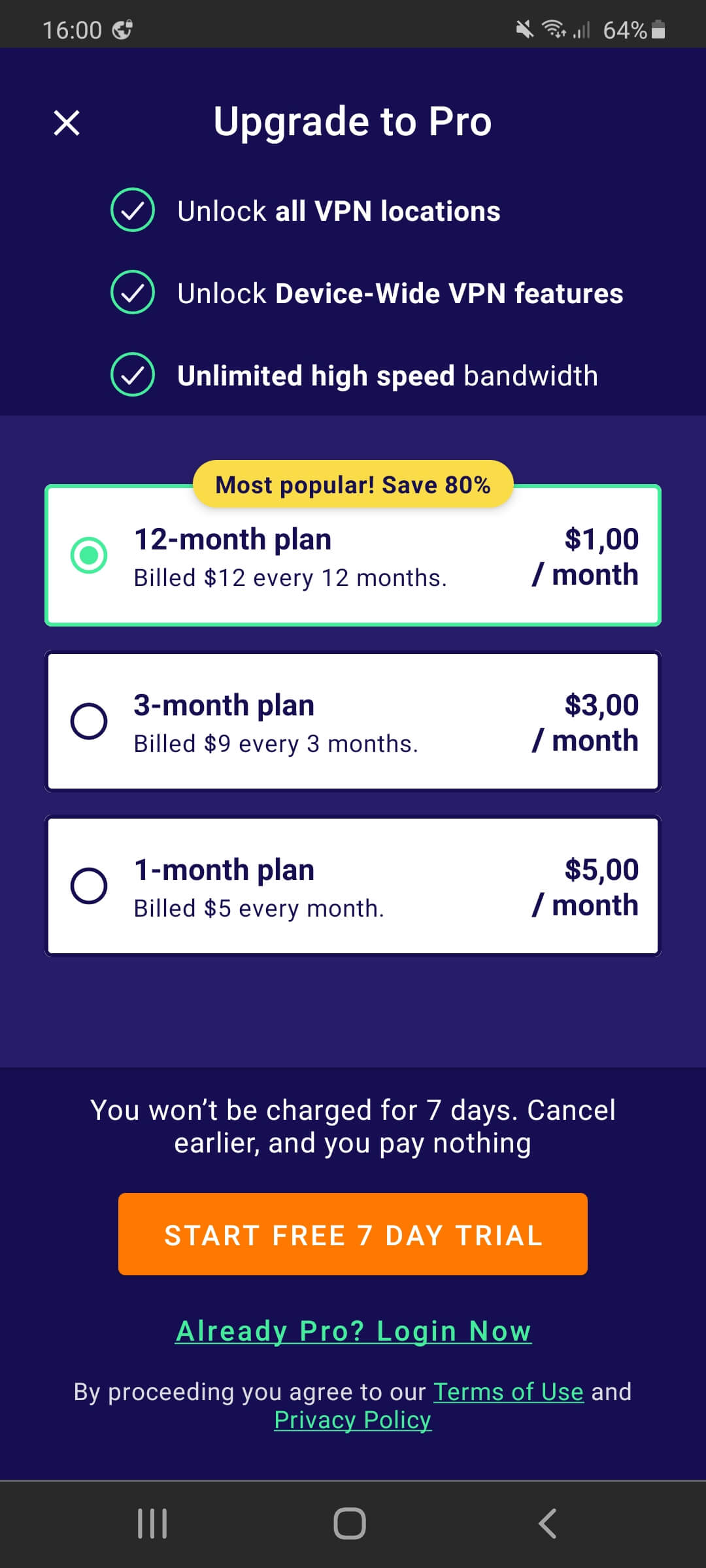Tap the $3,00 / month price label
The width and height of the screenshot is (706, 1568).
[x=585, y=723]
